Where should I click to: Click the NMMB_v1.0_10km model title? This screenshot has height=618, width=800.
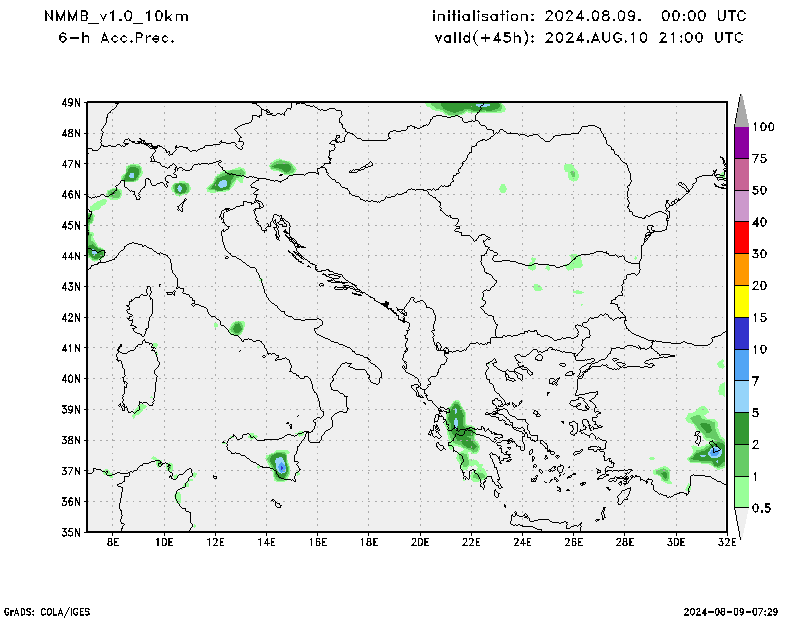(116, 16)
